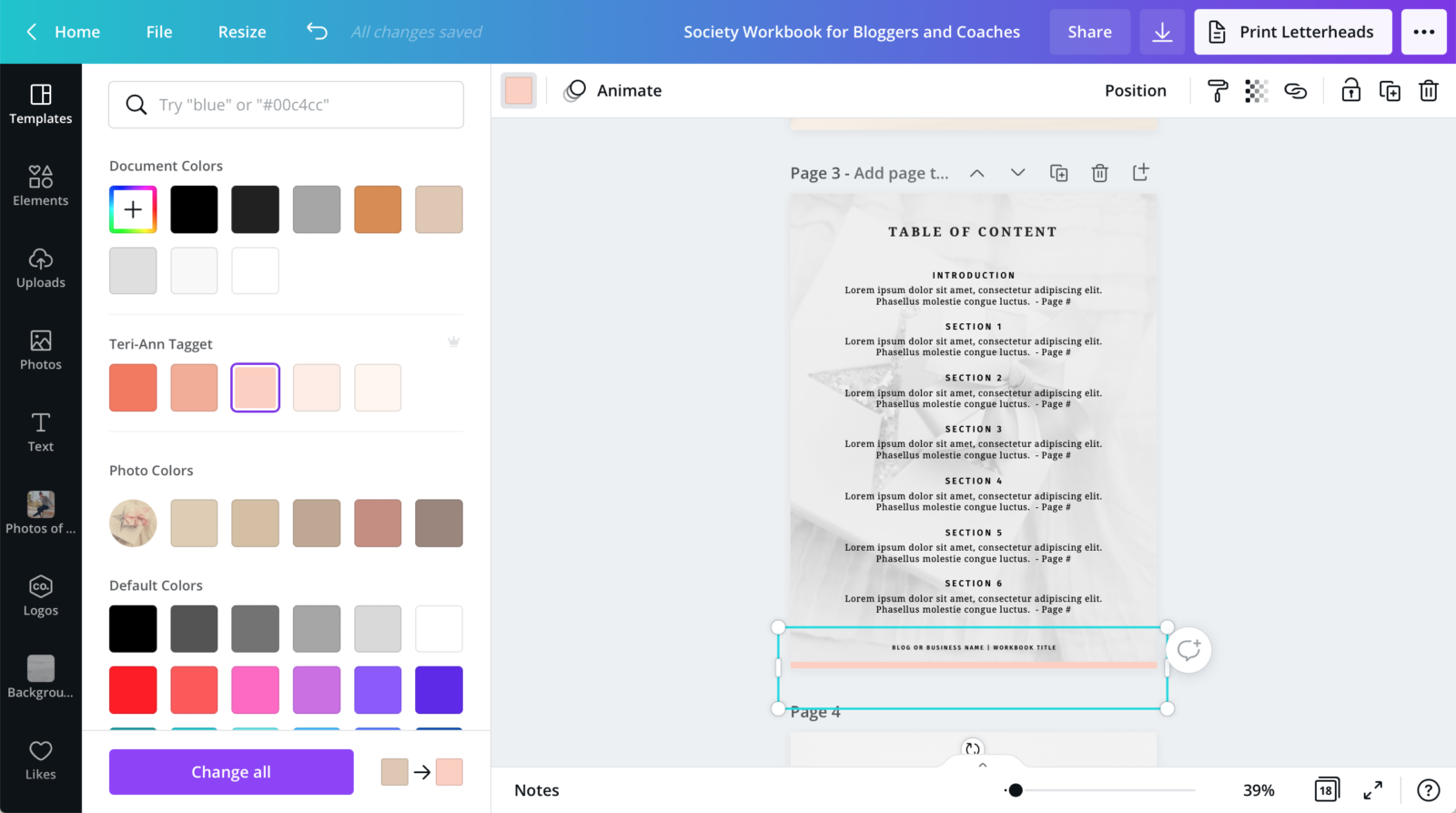
Task: Toggle fullscreen presentation mode icon
Action: coord(1372,790)
